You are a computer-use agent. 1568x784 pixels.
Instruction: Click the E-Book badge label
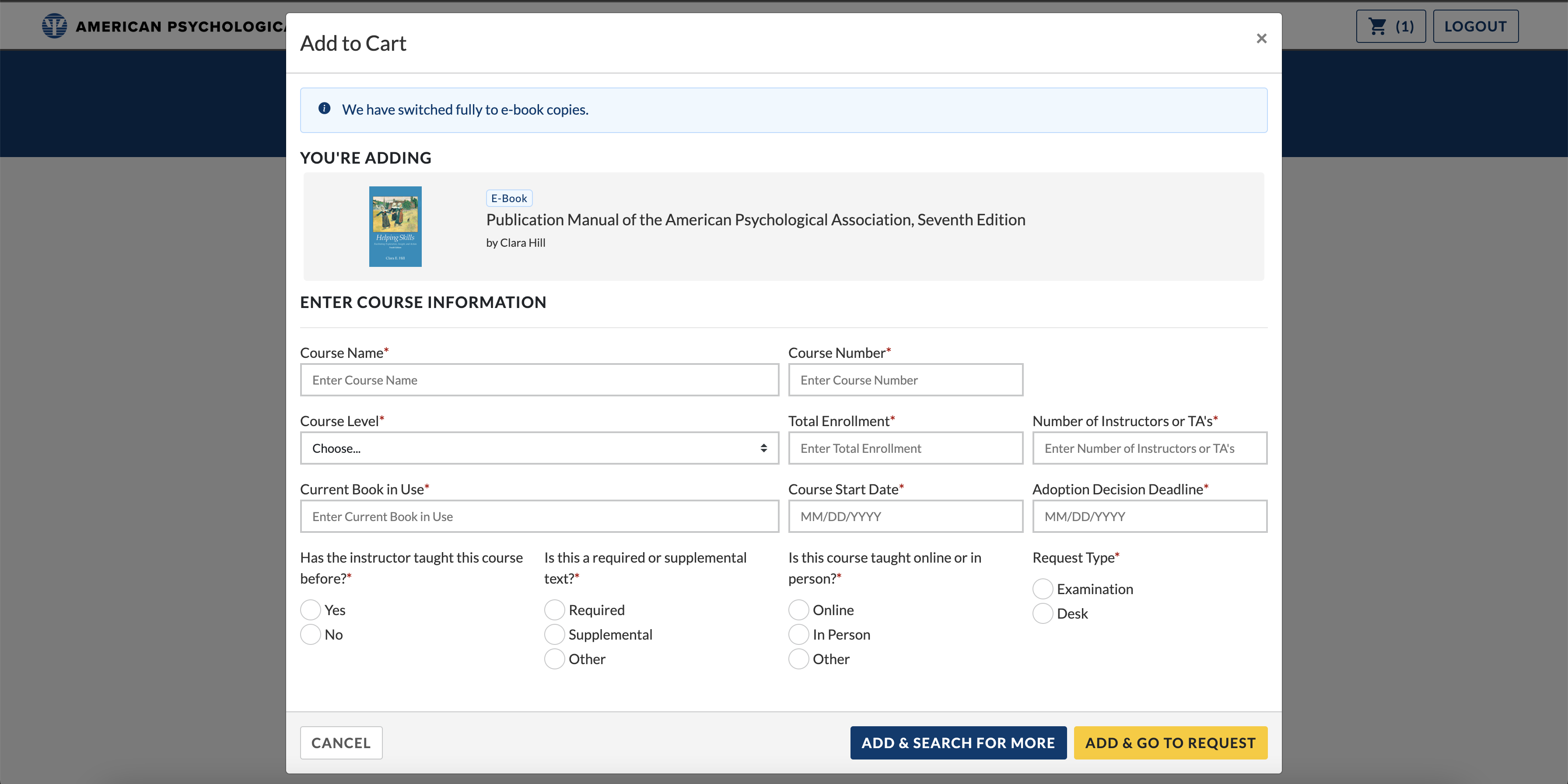(x=509, y=199)
